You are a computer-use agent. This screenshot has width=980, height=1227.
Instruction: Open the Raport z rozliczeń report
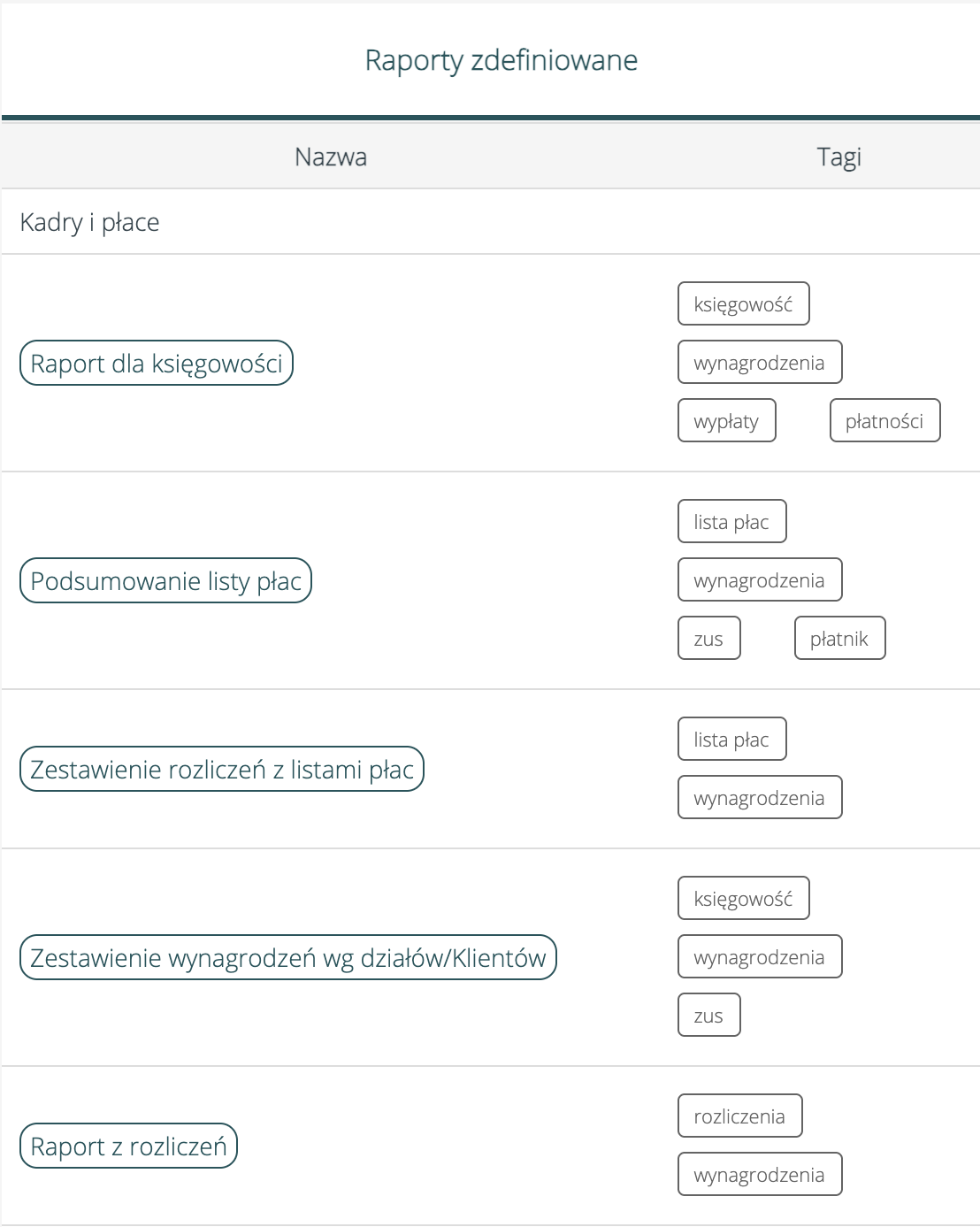(128, 1146)
